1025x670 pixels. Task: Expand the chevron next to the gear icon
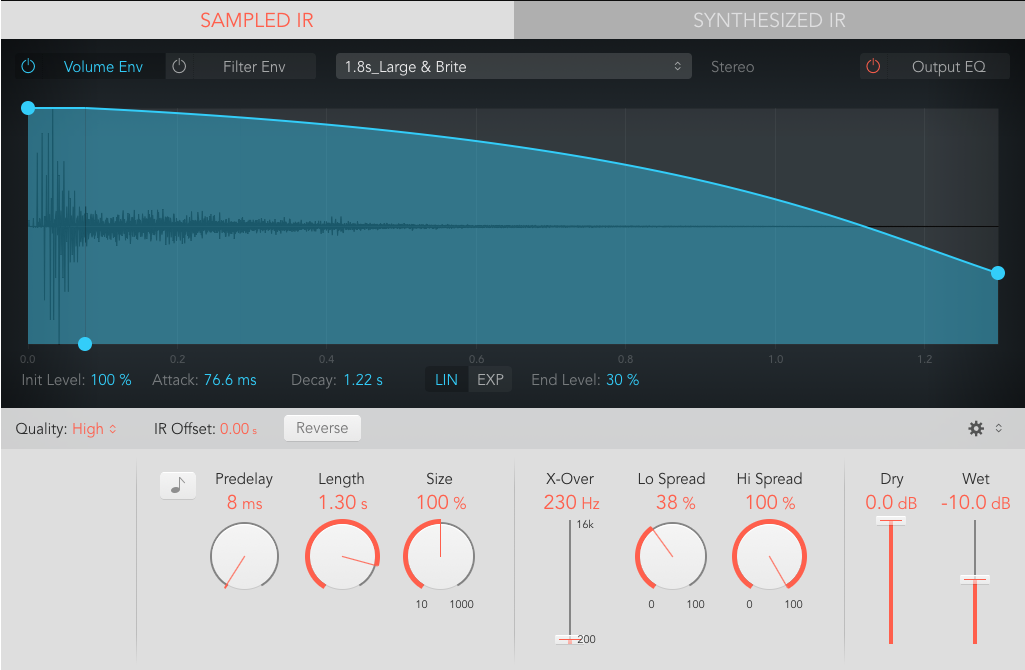[999, 428]
